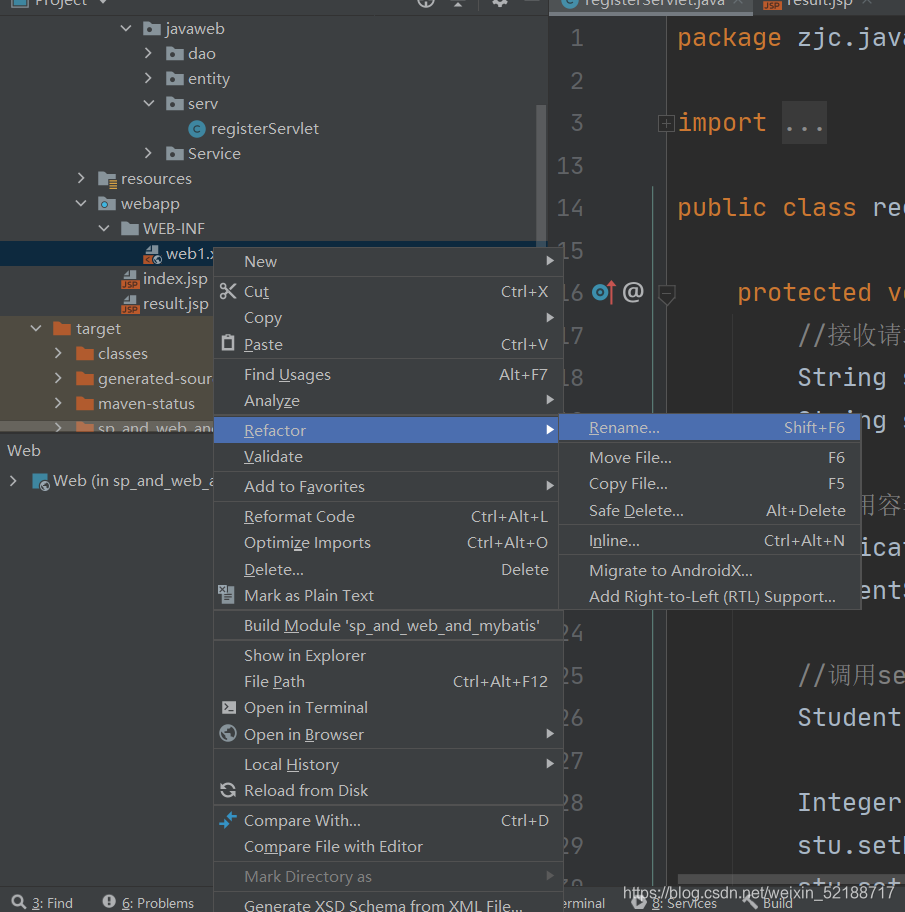Click the Compare With arrows icon
Image resolution: width=905 pixels, height=912 pixels.
coord(228,820)
